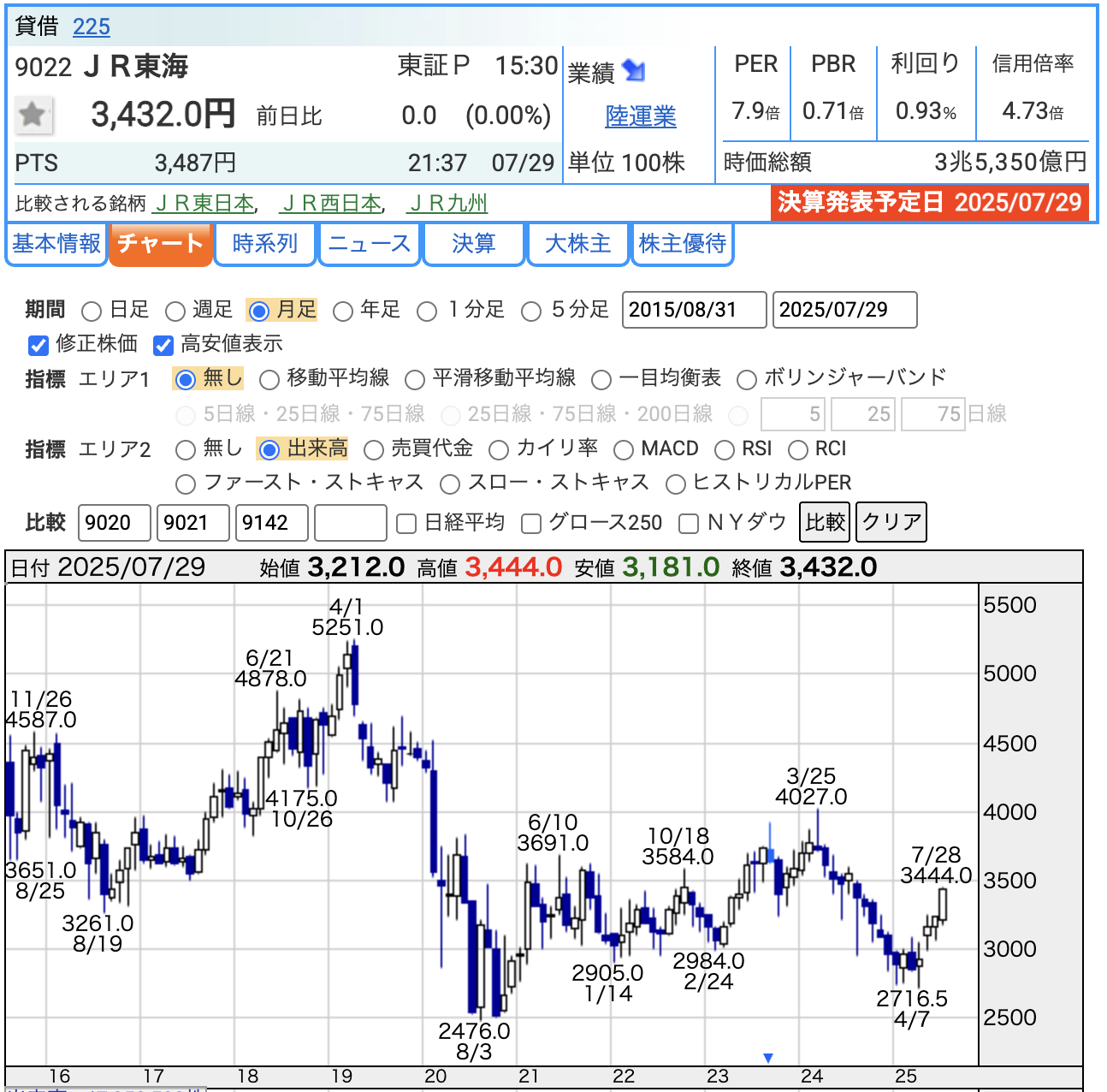Select カイリ率 indicator radio
Viewport: 1107px width, 1092px height.
tap(499, 449)
